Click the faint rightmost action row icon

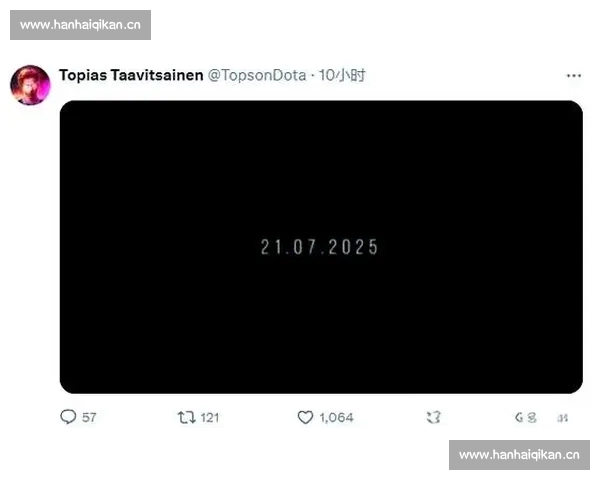pos(562,418)
